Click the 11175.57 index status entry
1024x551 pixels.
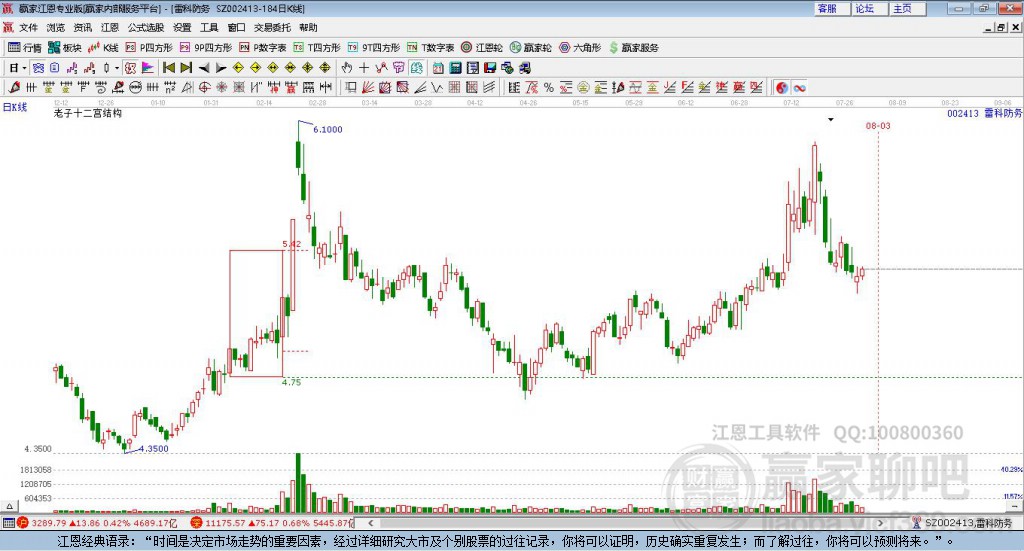coord(271,523)
